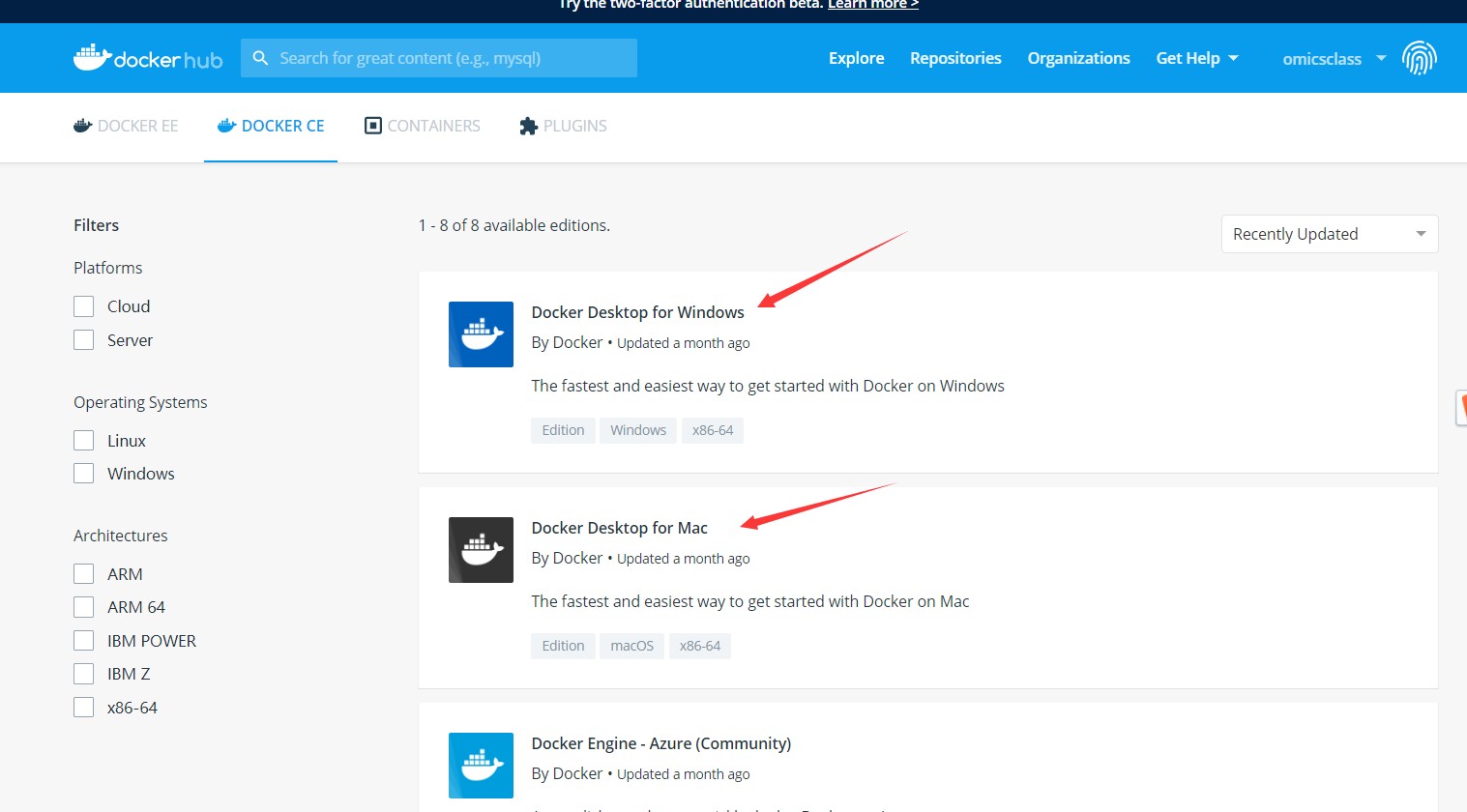Go to Explore in top navigation

pyautogui.click(x=856, y=58)
